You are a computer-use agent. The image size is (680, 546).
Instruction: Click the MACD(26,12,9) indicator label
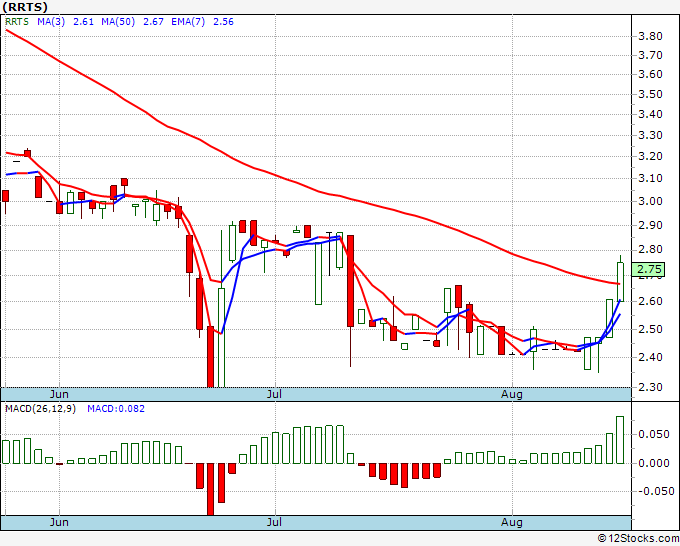[40, 409]
